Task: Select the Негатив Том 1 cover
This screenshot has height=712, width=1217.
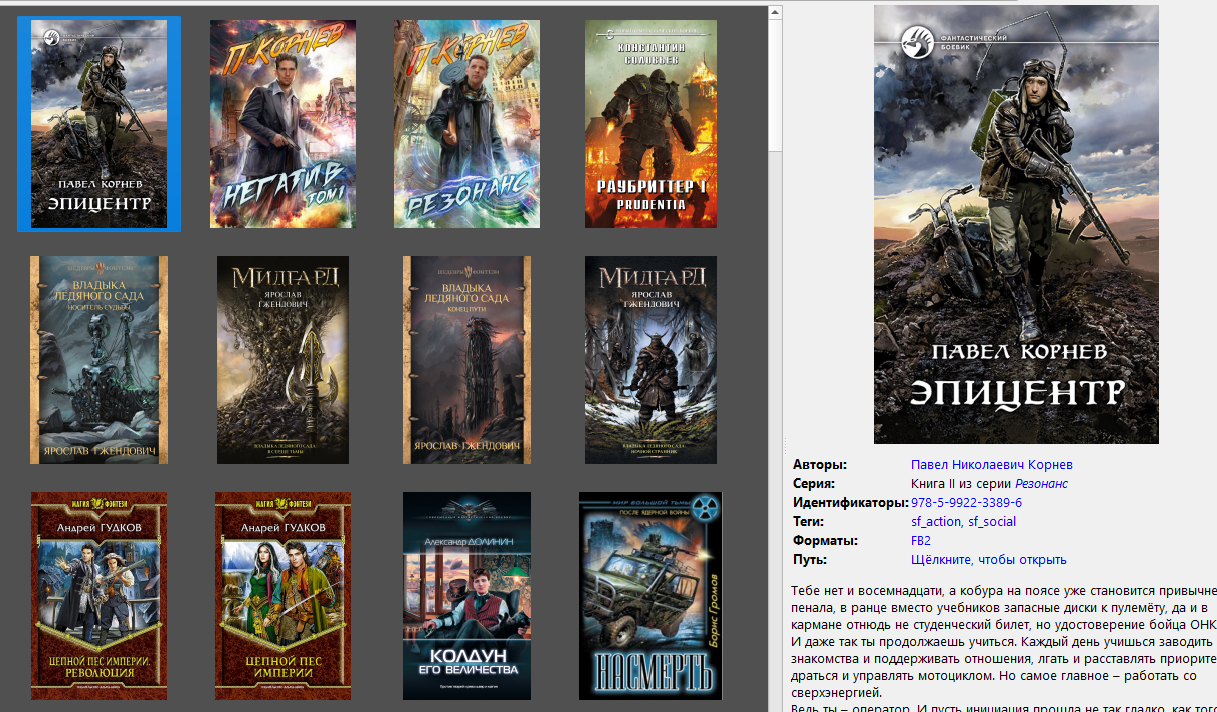Action: click(x=283, y=124)
